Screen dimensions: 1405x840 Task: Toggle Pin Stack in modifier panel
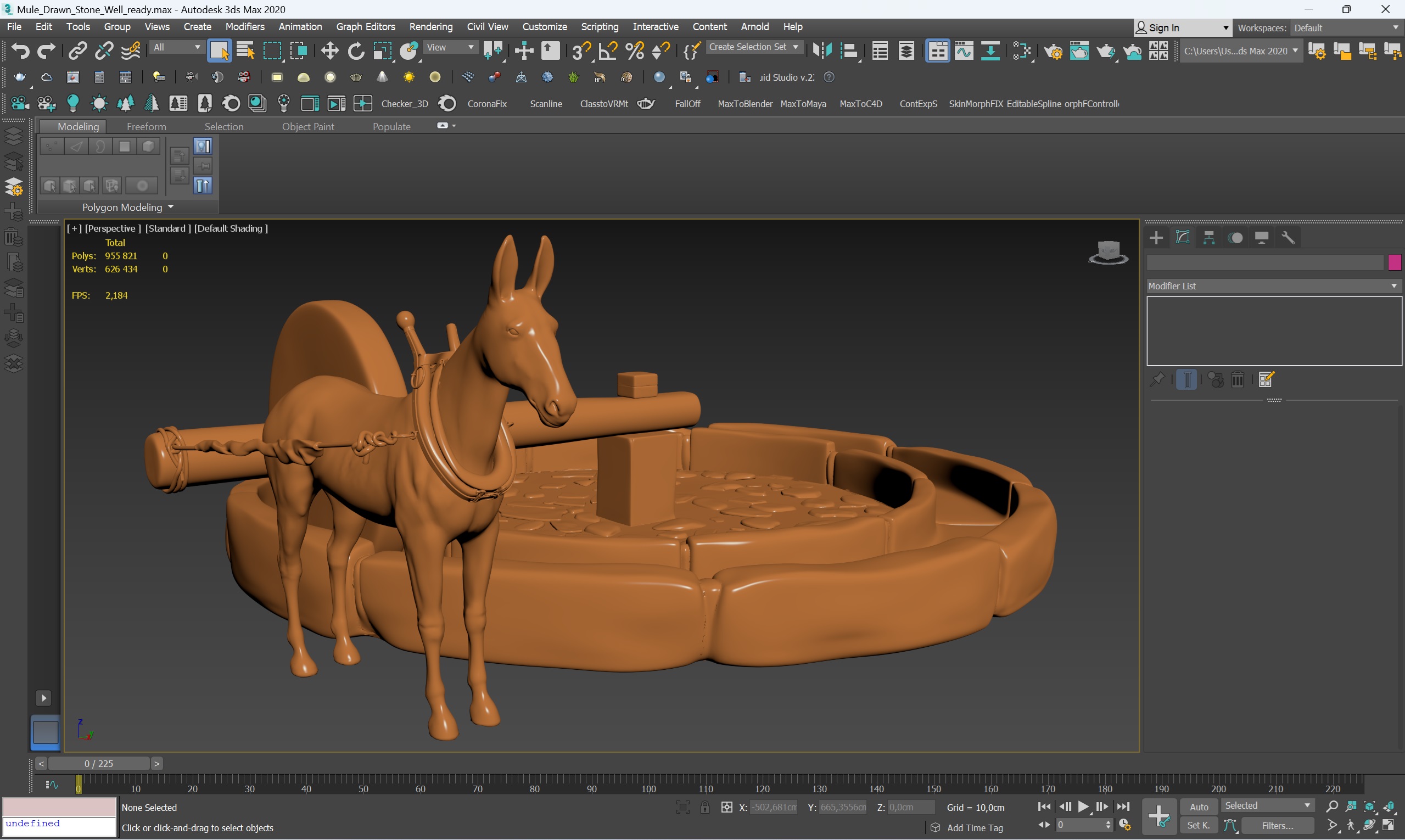pos(1157,380)
